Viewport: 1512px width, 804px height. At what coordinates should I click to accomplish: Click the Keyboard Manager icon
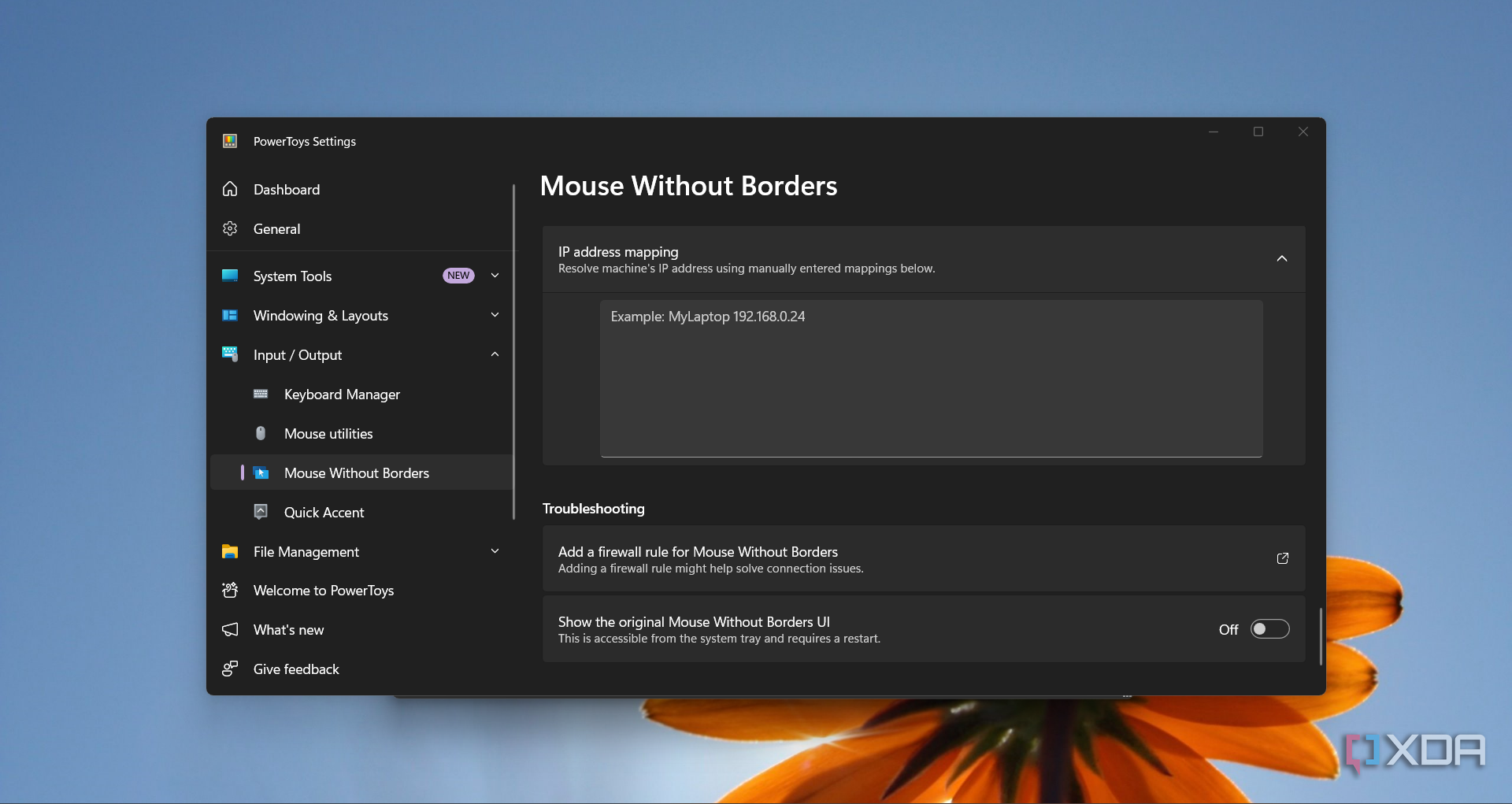point(261,394)
